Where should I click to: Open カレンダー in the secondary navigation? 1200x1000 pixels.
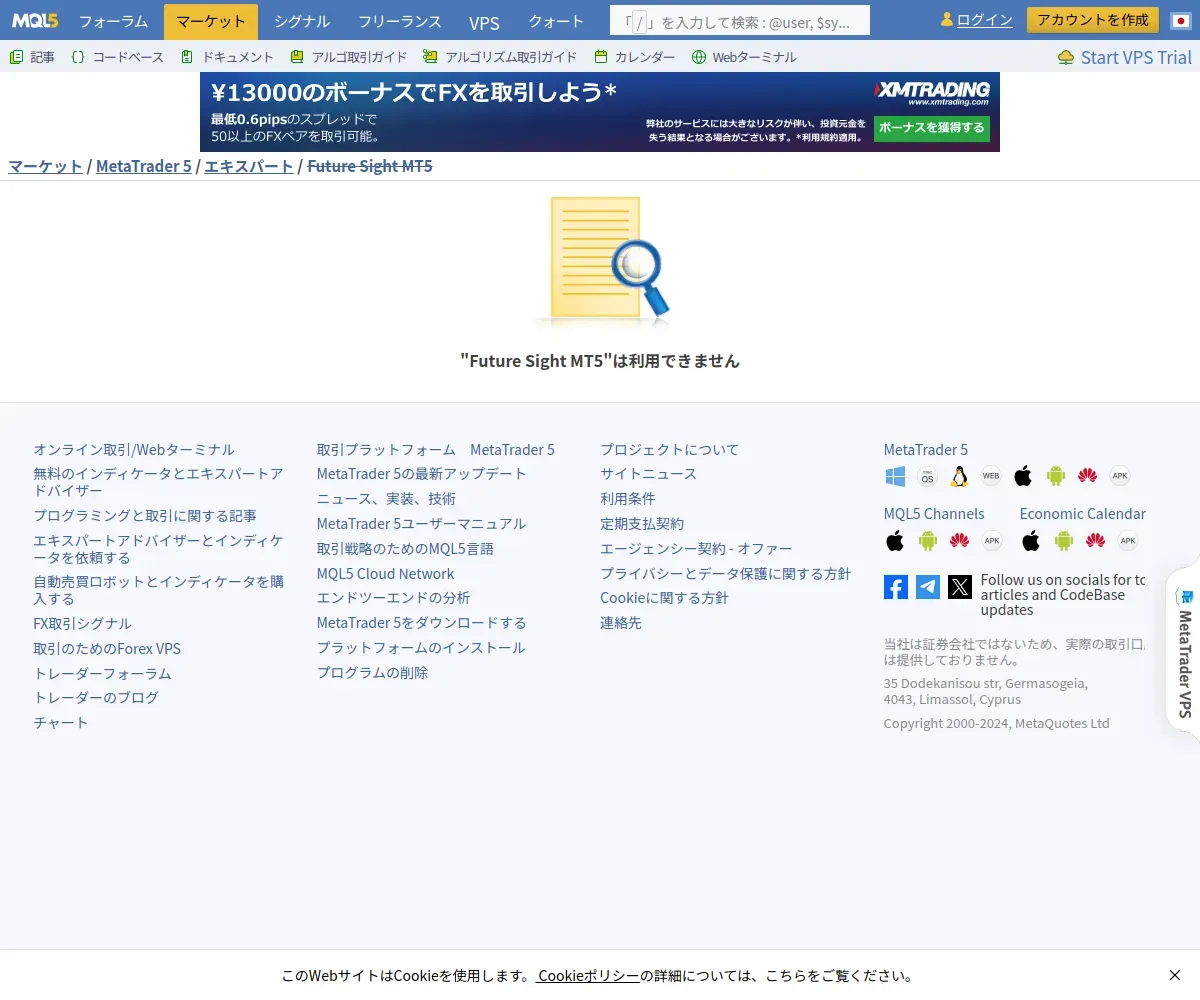coord(634,57)
